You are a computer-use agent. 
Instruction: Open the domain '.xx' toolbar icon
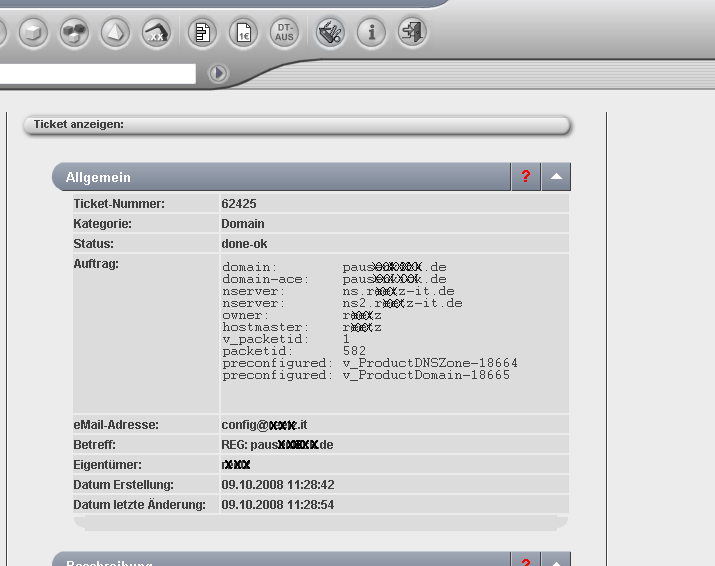[x=156, y=33]
